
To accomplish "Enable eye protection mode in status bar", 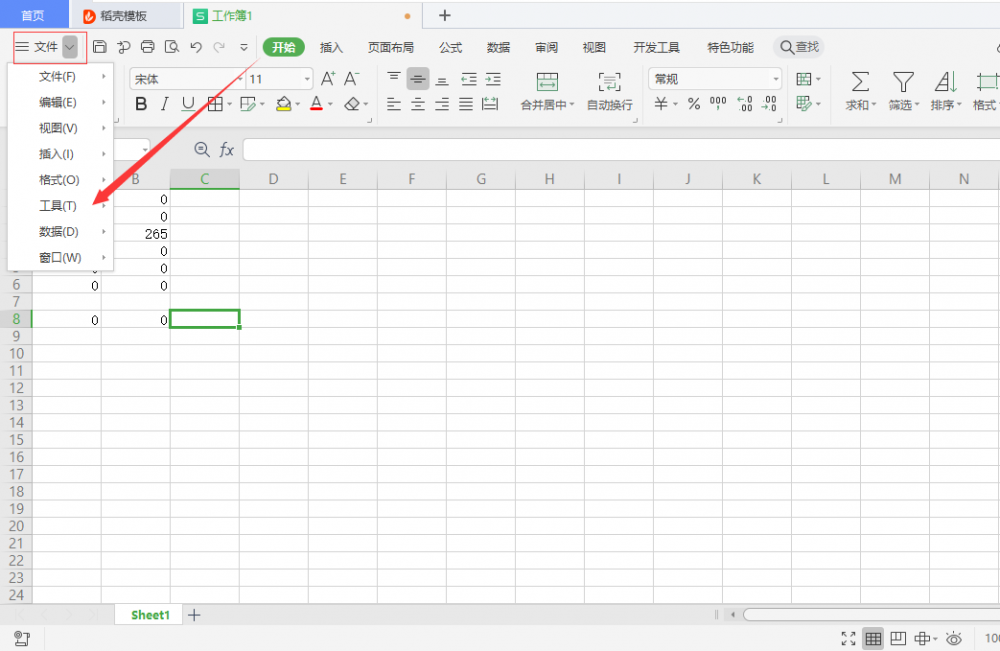I will pyautogui.click(x=954, y=639).
